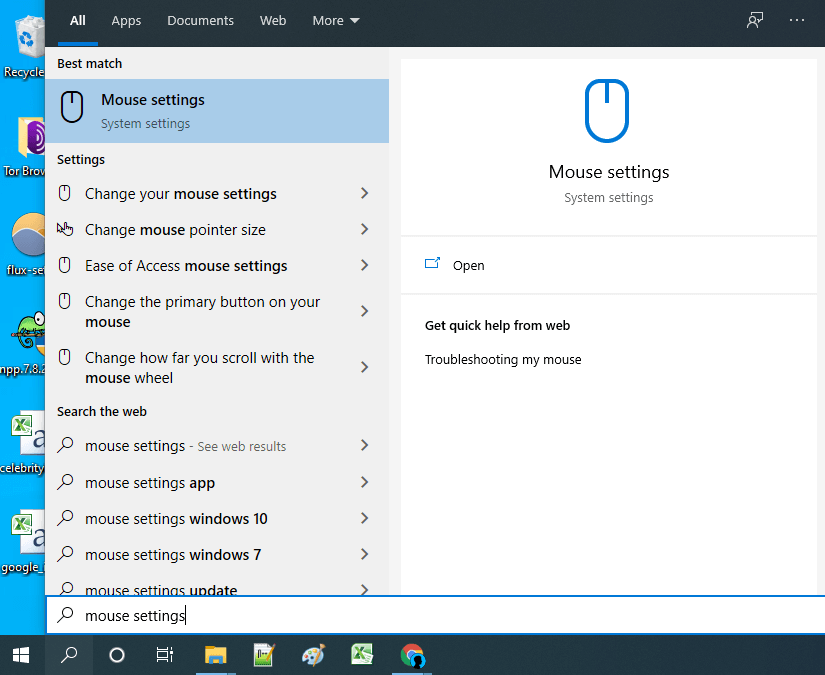Image resolution: width=825 pixels, height=675 pixels.
Task: Click the sign-in user icon top right
Action: [754, 19]
